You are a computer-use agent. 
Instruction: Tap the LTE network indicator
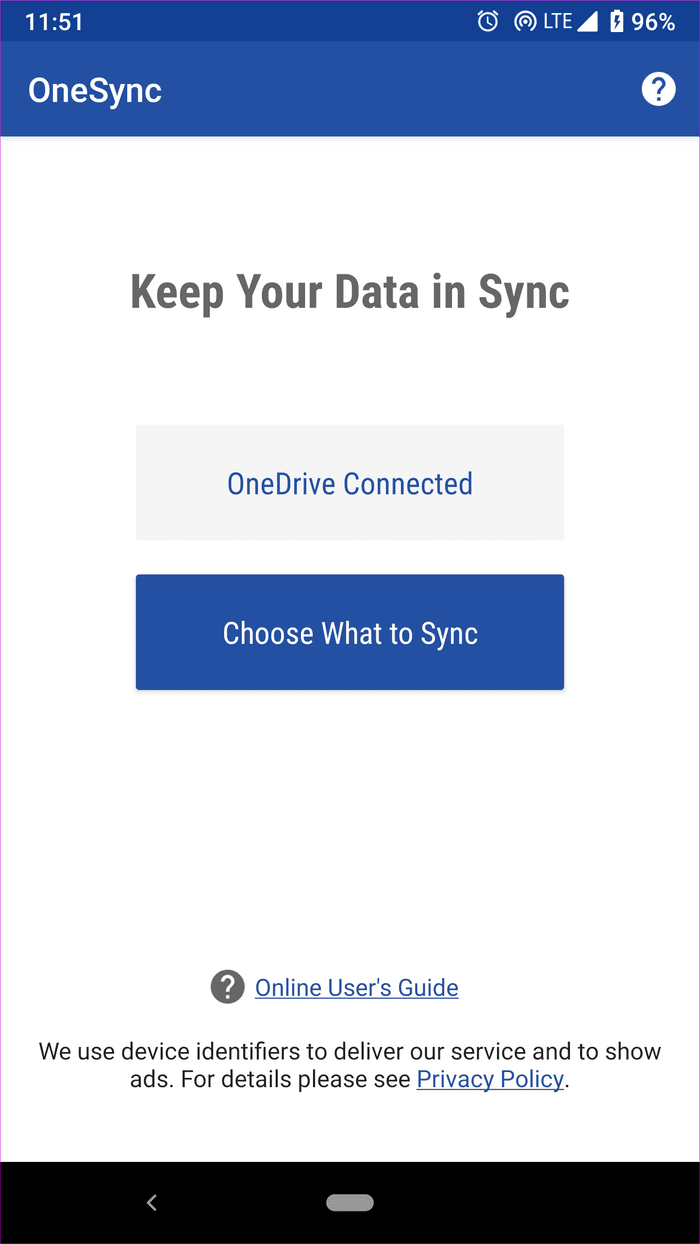pyautogui.click(x=557, y=21)
